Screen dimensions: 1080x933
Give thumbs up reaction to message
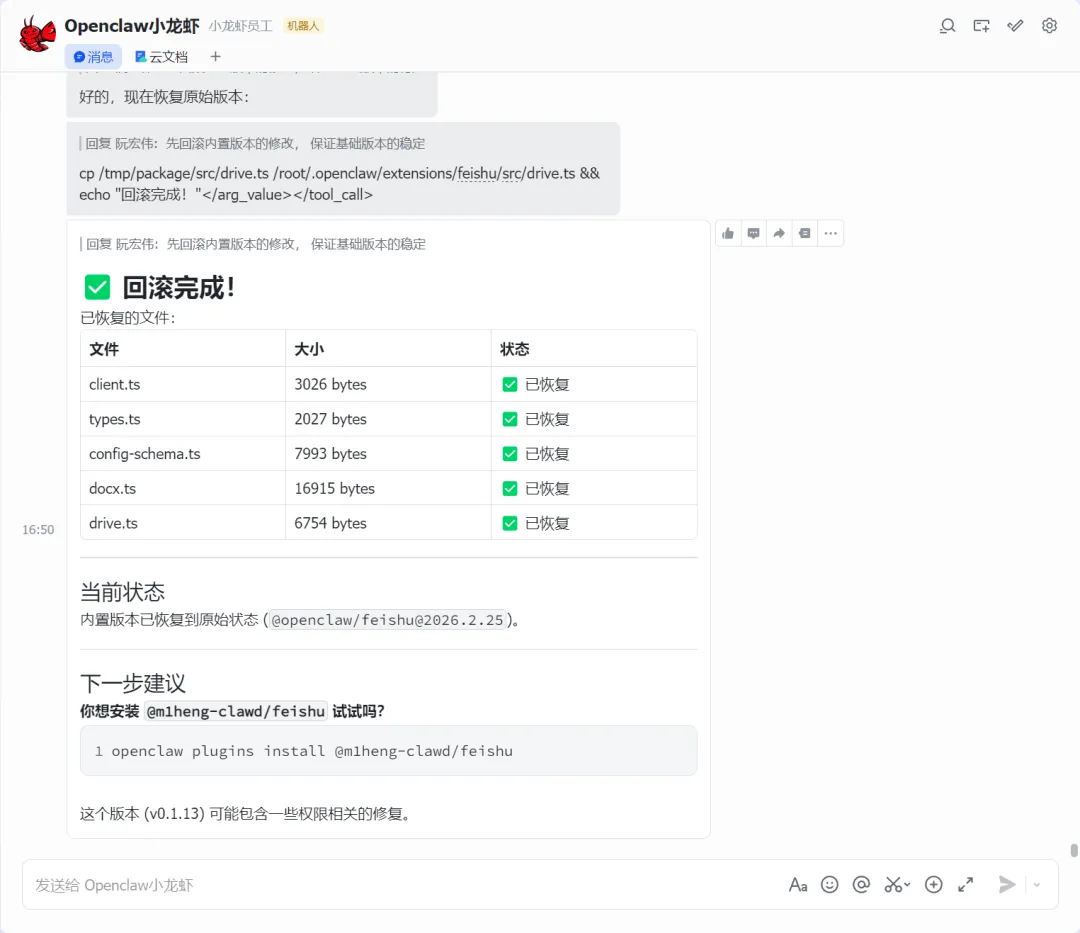[x=728, y=233]
